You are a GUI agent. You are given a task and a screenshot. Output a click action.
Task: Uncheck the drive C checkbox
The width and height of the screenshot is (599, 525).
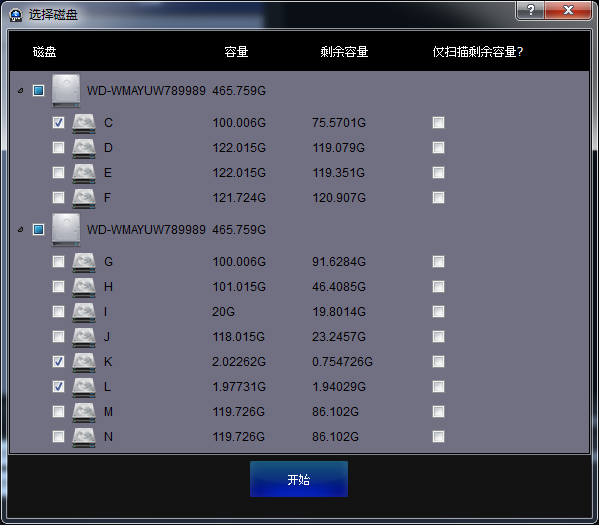(x=58, y=123)
